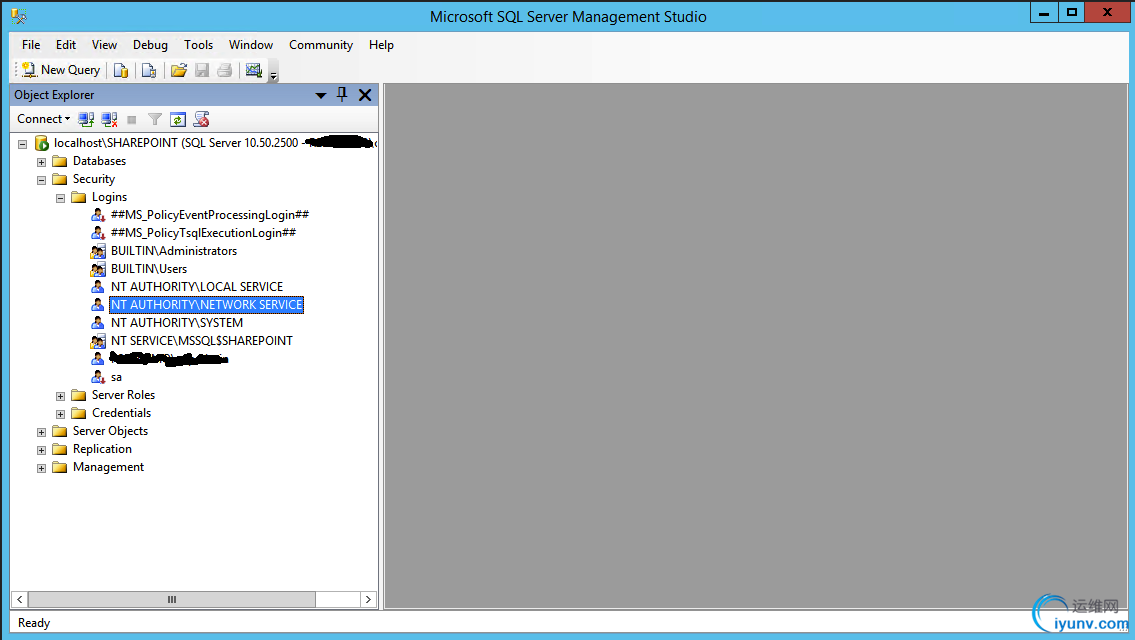Click the left arrow of the horizontal scrollbar
Viewport: 1135px width, 640px height.
pos(20,599)
